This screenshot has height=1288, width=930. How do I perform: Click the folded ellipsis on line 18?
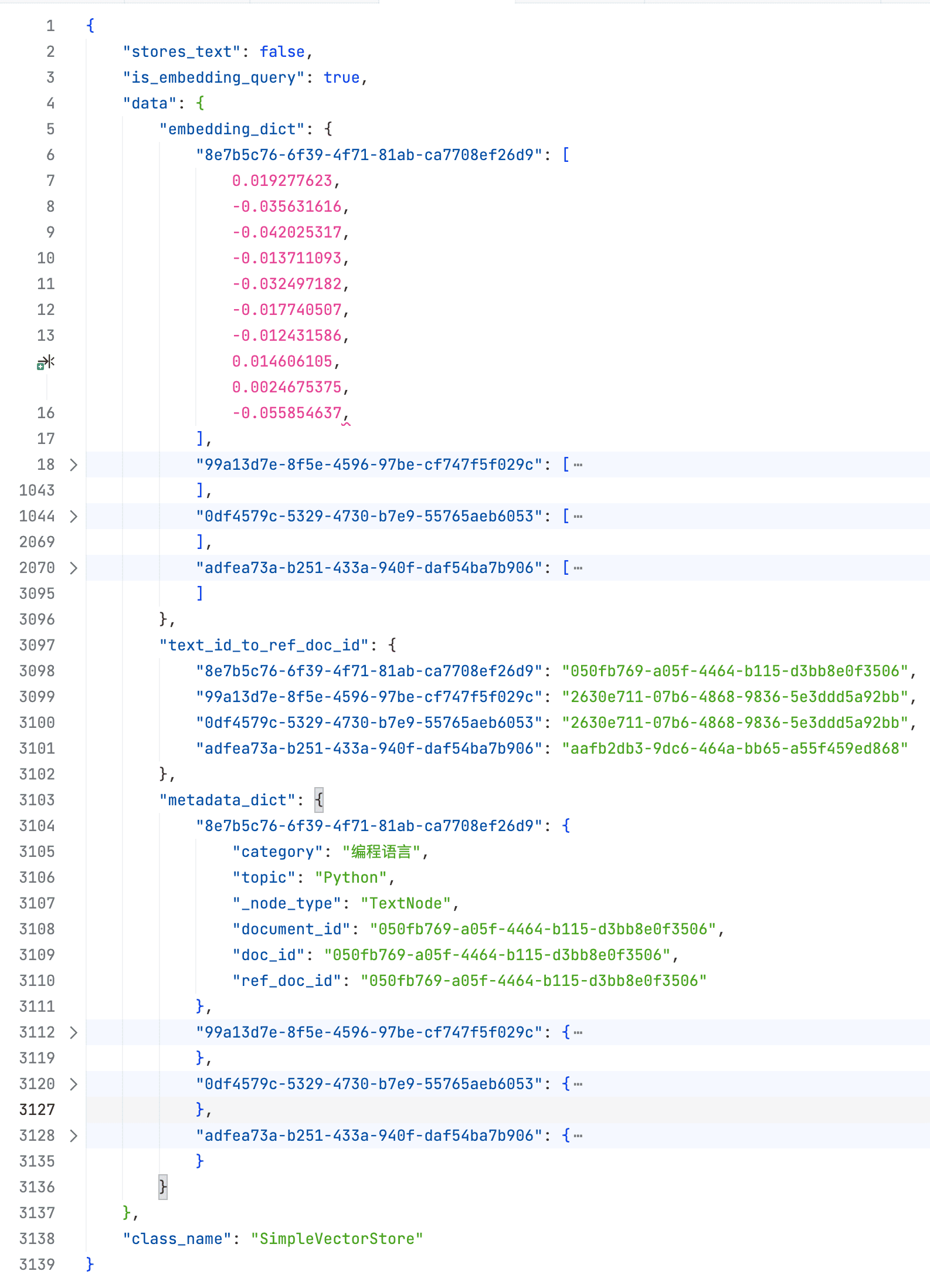[578, 465]
